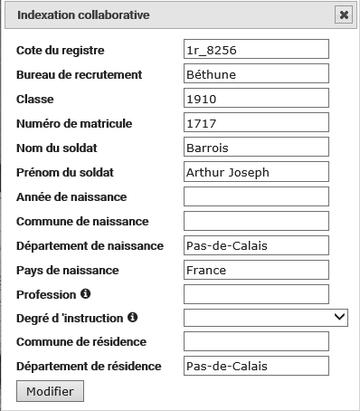
Task: Select the Département de naissance field
Action: [256, 245]
